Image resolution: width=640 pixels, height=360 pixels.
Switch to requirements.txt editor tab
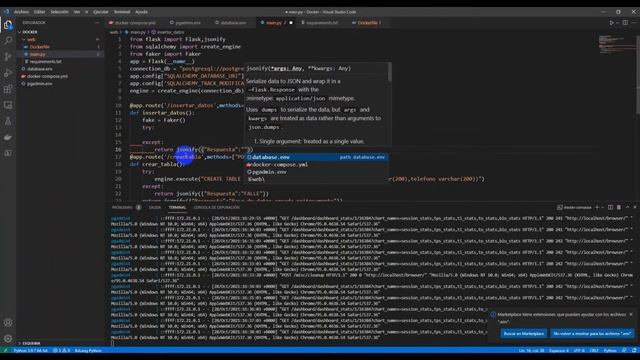[x=320, y=23]
